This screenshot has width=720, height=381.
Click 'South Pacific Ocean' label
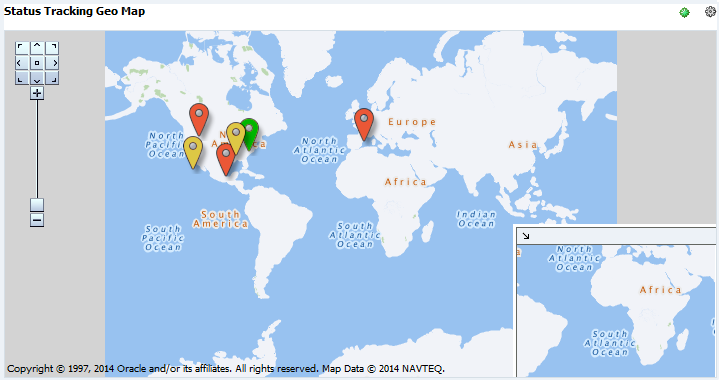click(x=163, y=238)
